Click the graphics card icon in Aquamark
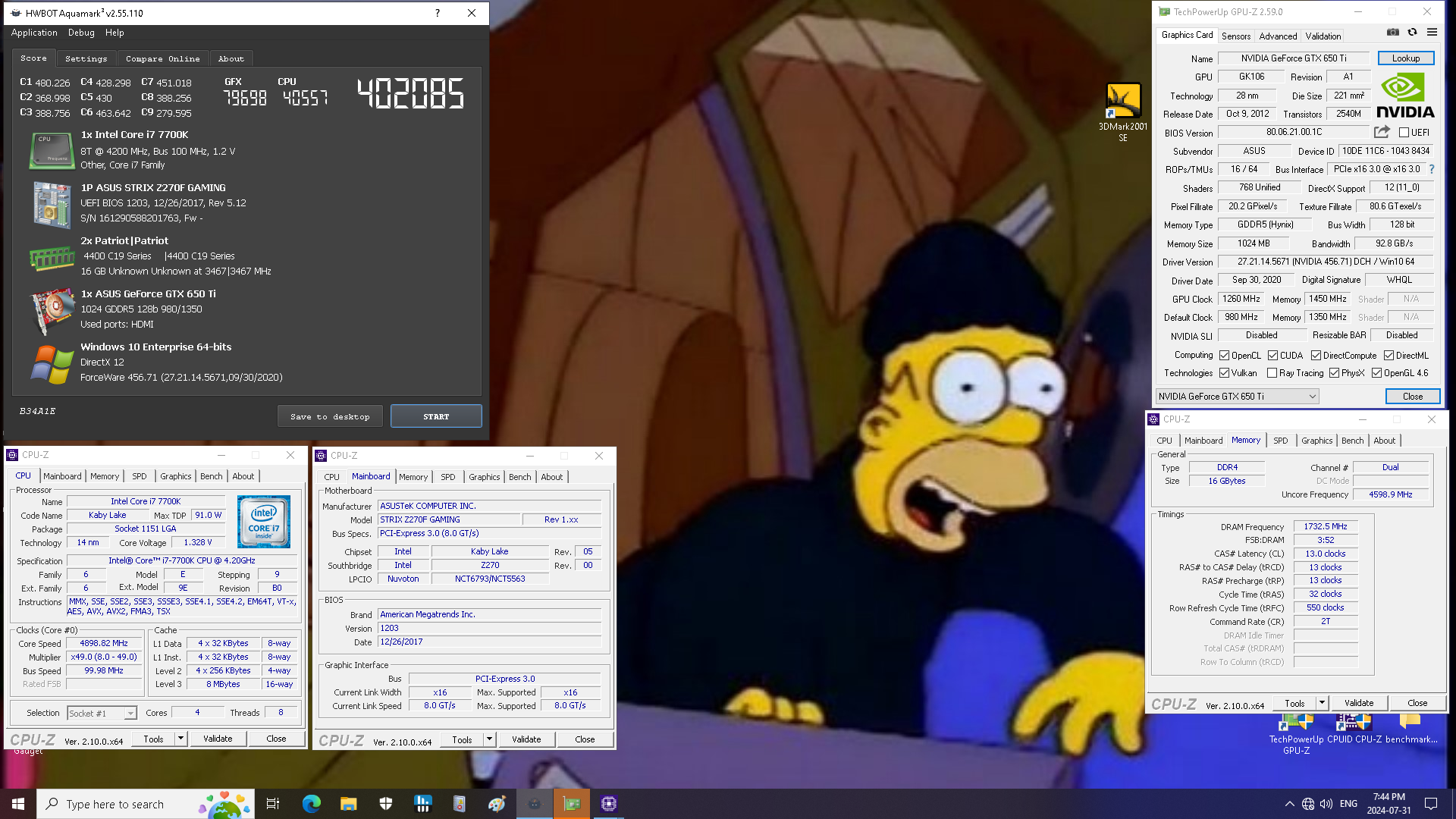The image size is (1456, 819). (x=52, y=311)
